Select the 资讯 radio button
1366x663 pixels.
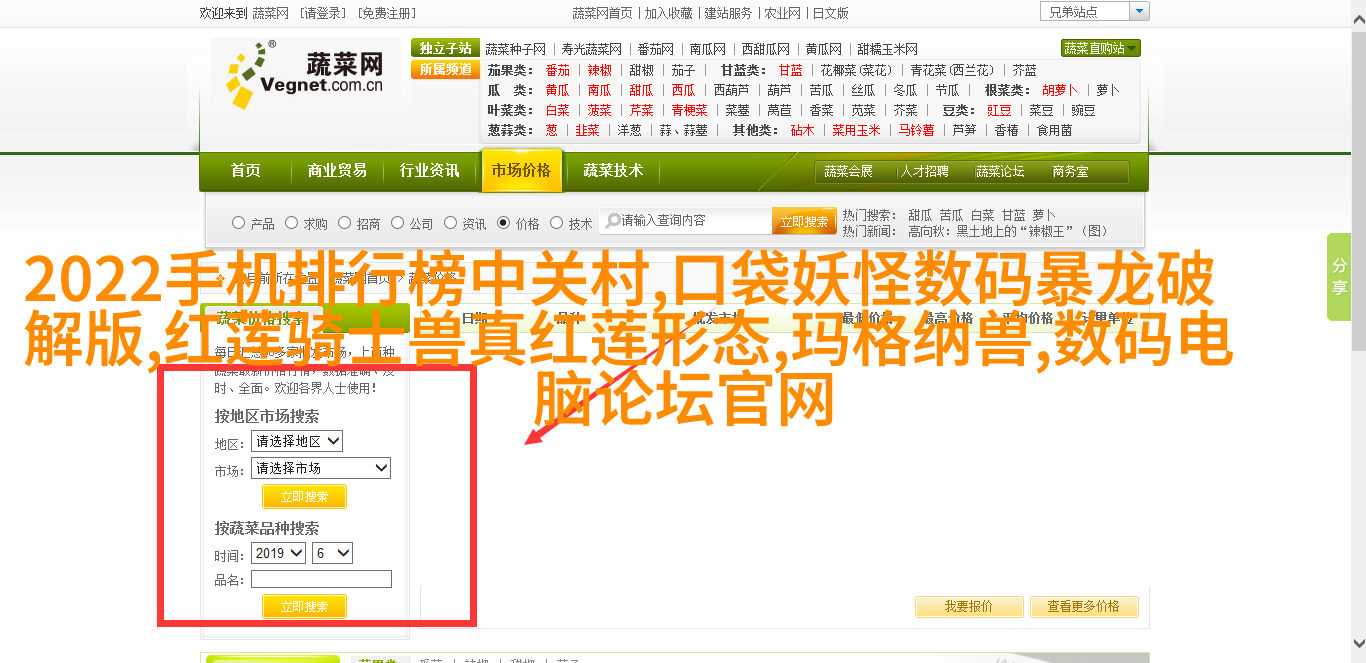(x=450, y=223)
